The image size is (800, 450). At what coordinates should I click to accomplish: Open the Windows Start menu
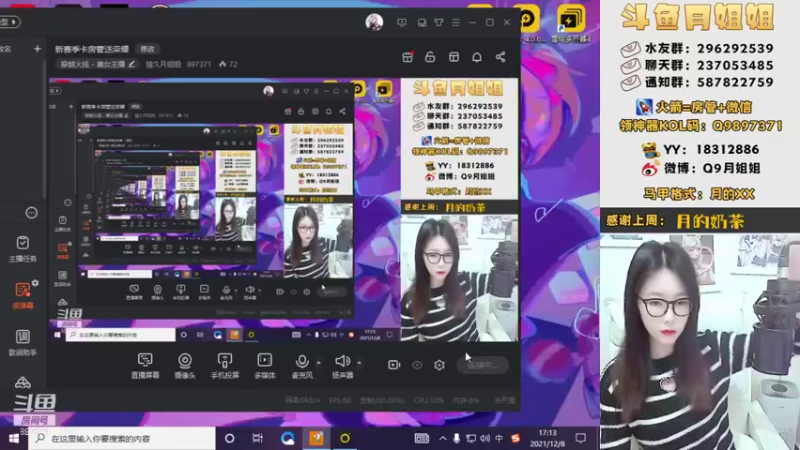tap(14, 438)
